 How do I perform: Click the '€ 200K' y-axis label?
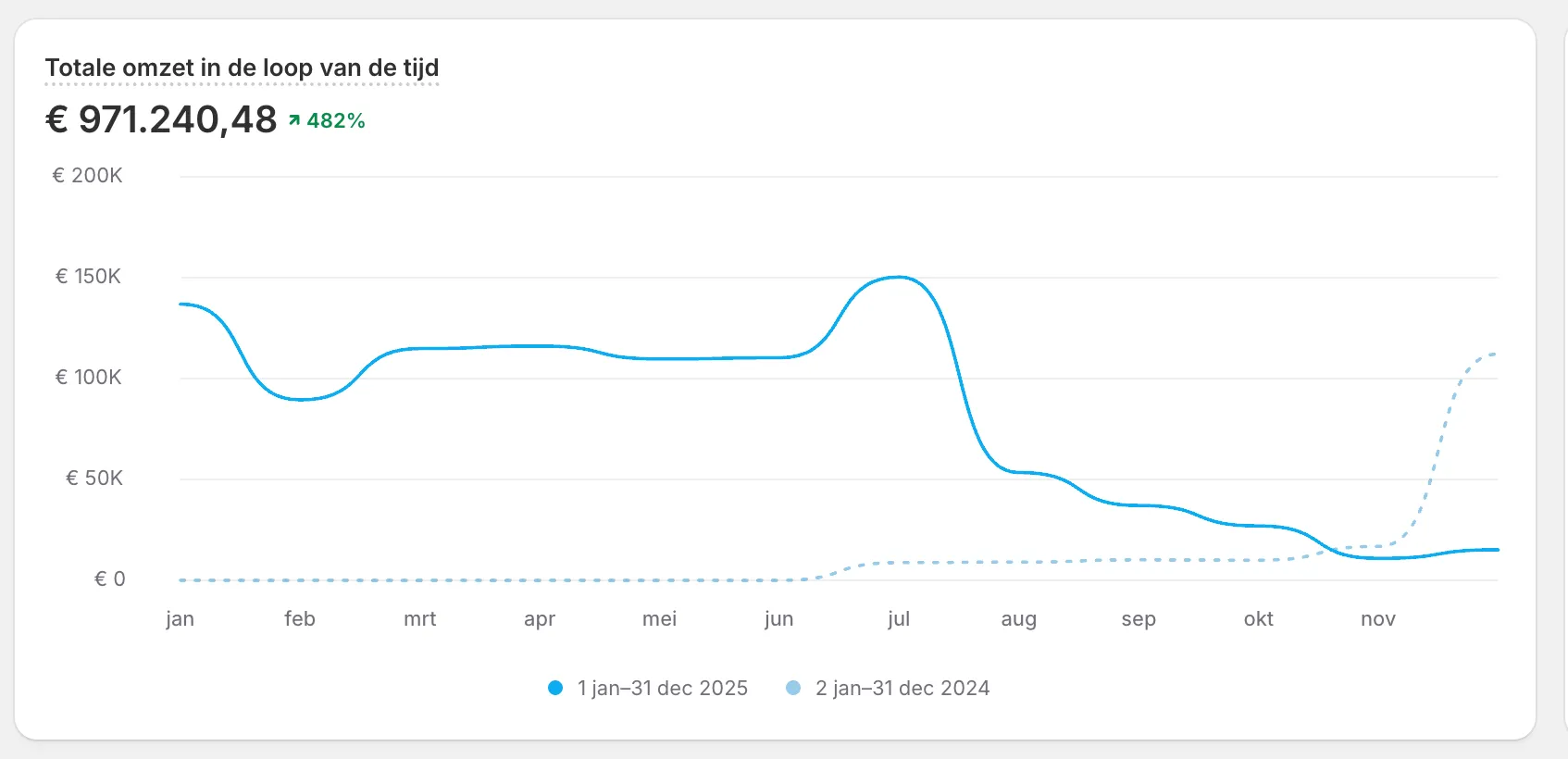tap(88, 175)
